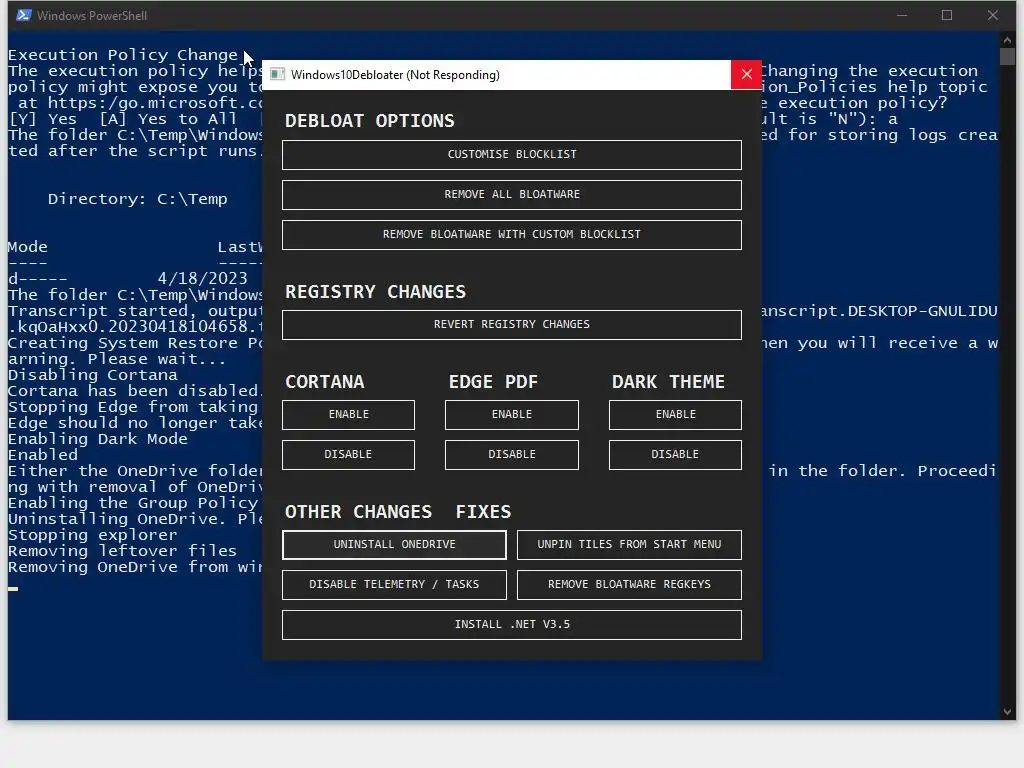Disable Edge PDF
This screenshot has width=1024, height=768.
click(511, 455)
